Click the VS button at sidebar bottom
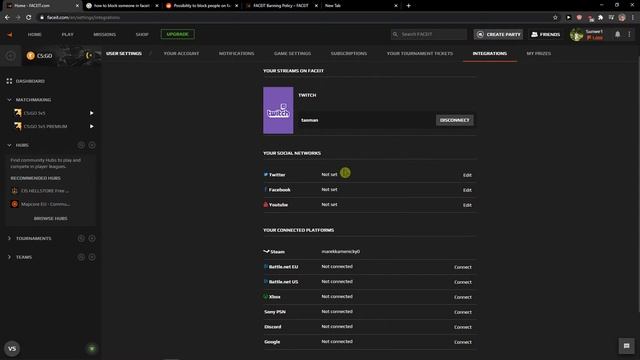640x360 pixels. pos(12,349)
